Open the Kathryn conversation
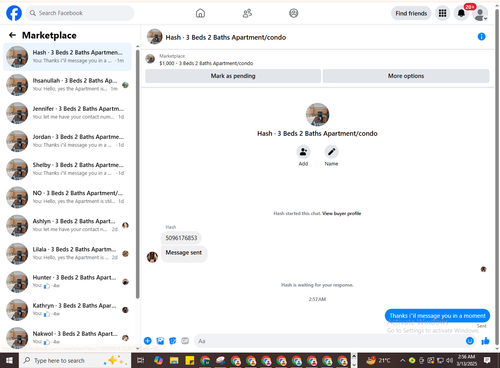500x368 pixels. tap(67, 310)
